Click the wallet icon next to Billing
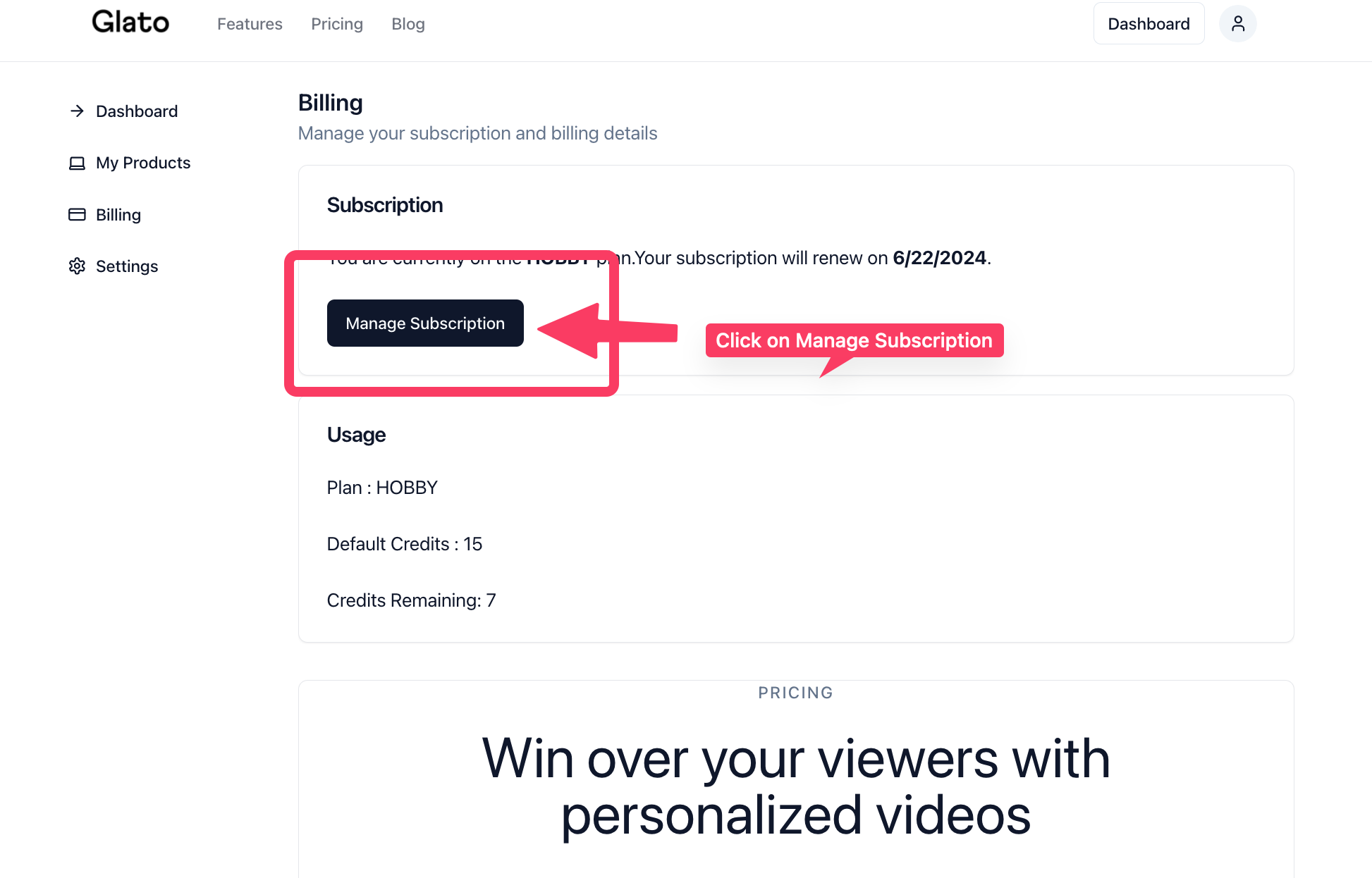The height and width of the screenshot is (878, 1372). click(77, 214)
